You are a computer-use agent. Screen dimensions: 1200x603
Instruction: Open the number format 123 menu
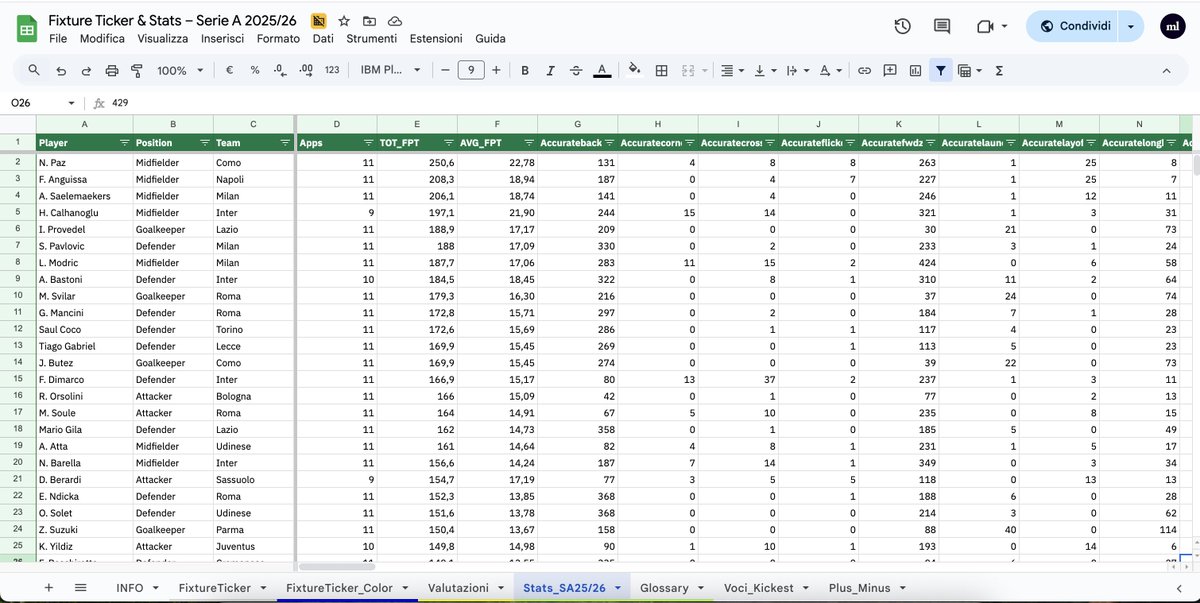(332, 70)
